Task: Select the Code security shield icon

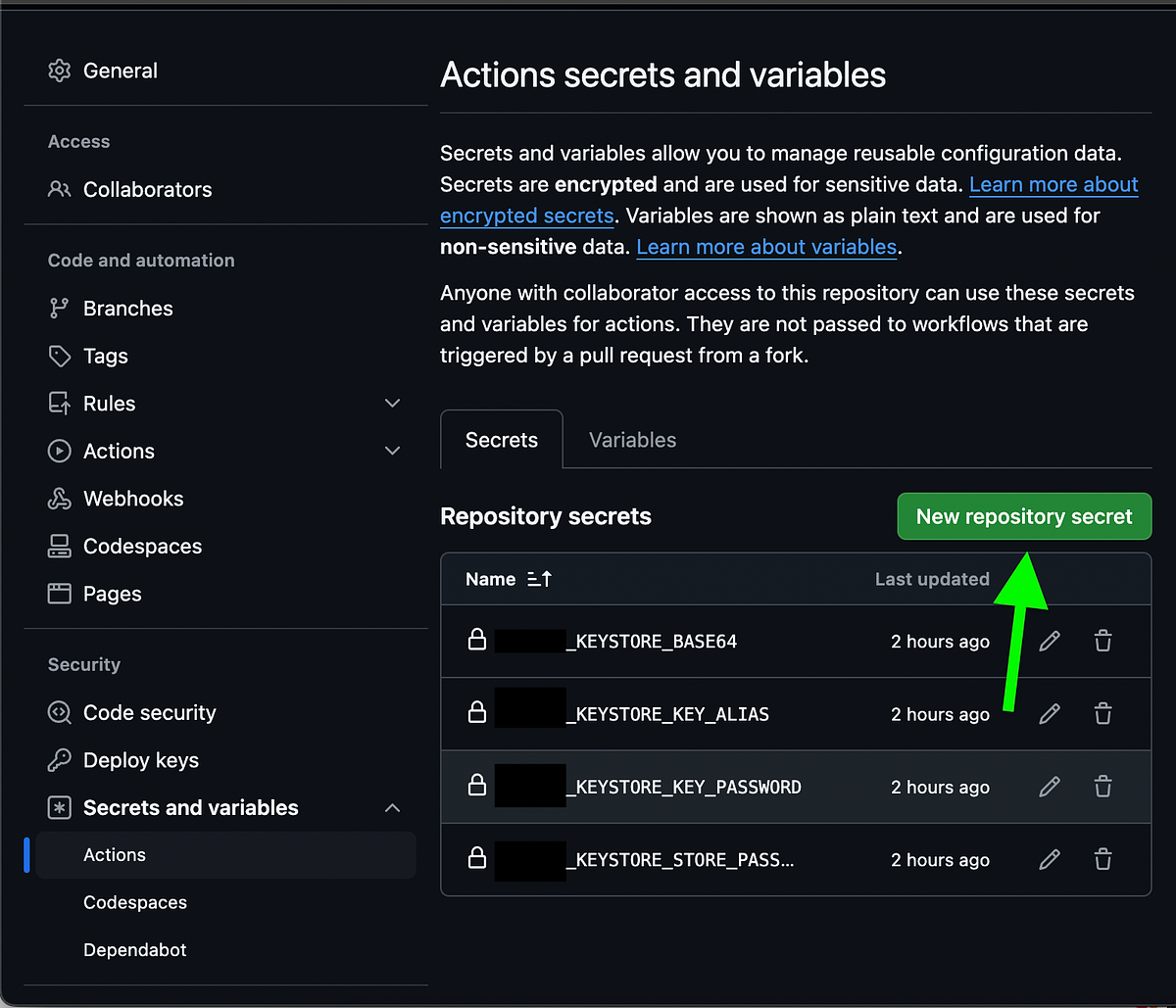Action: (59, 712)
